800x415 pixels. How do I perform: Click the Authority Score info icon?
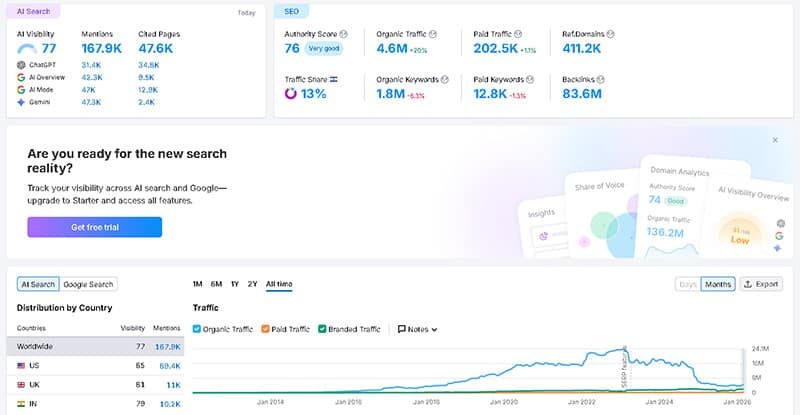(x=343, y=34)
